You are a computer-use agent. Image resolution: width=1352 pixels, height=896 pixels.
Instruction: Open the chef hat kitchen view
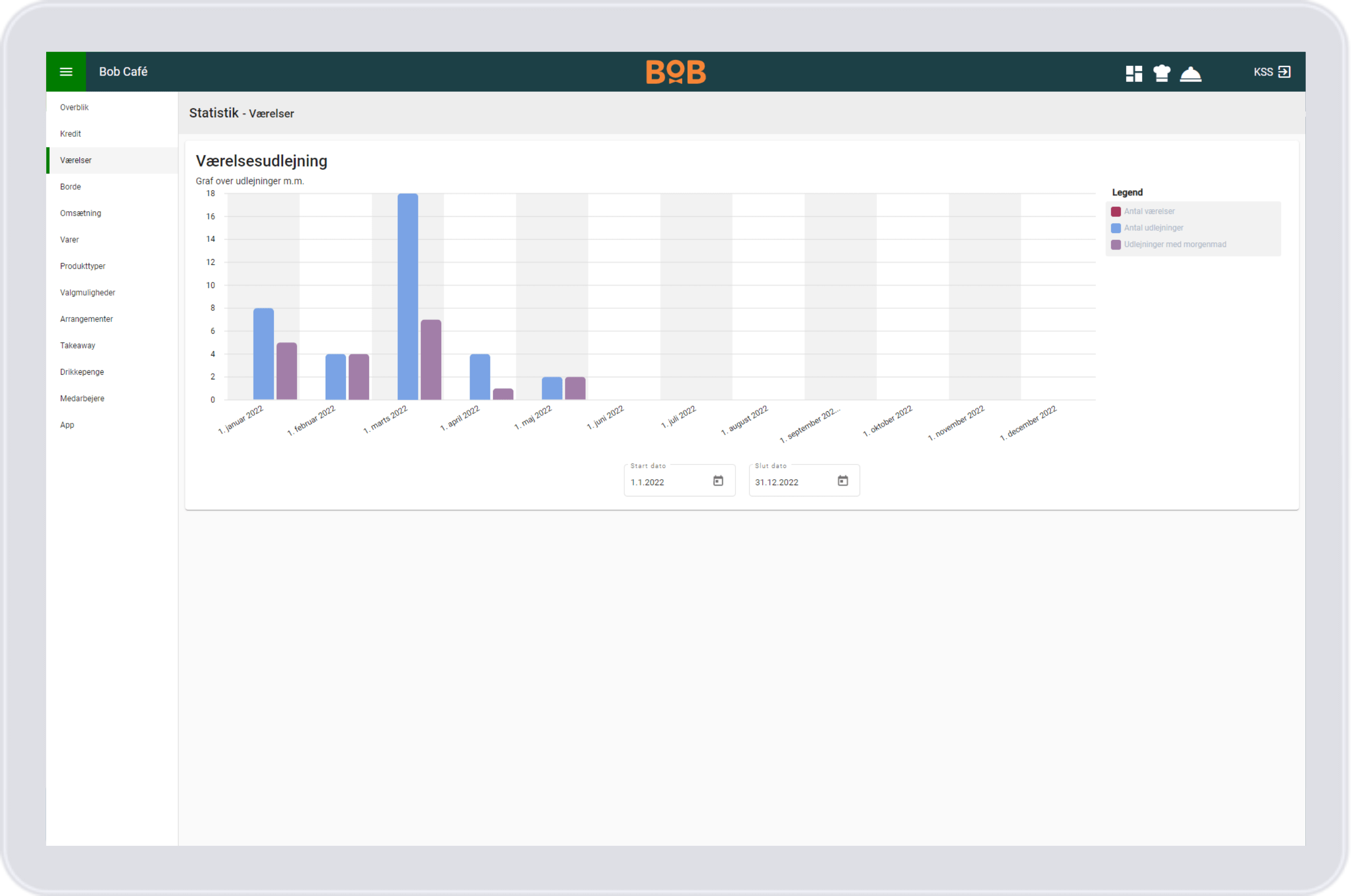[1162, 73]
